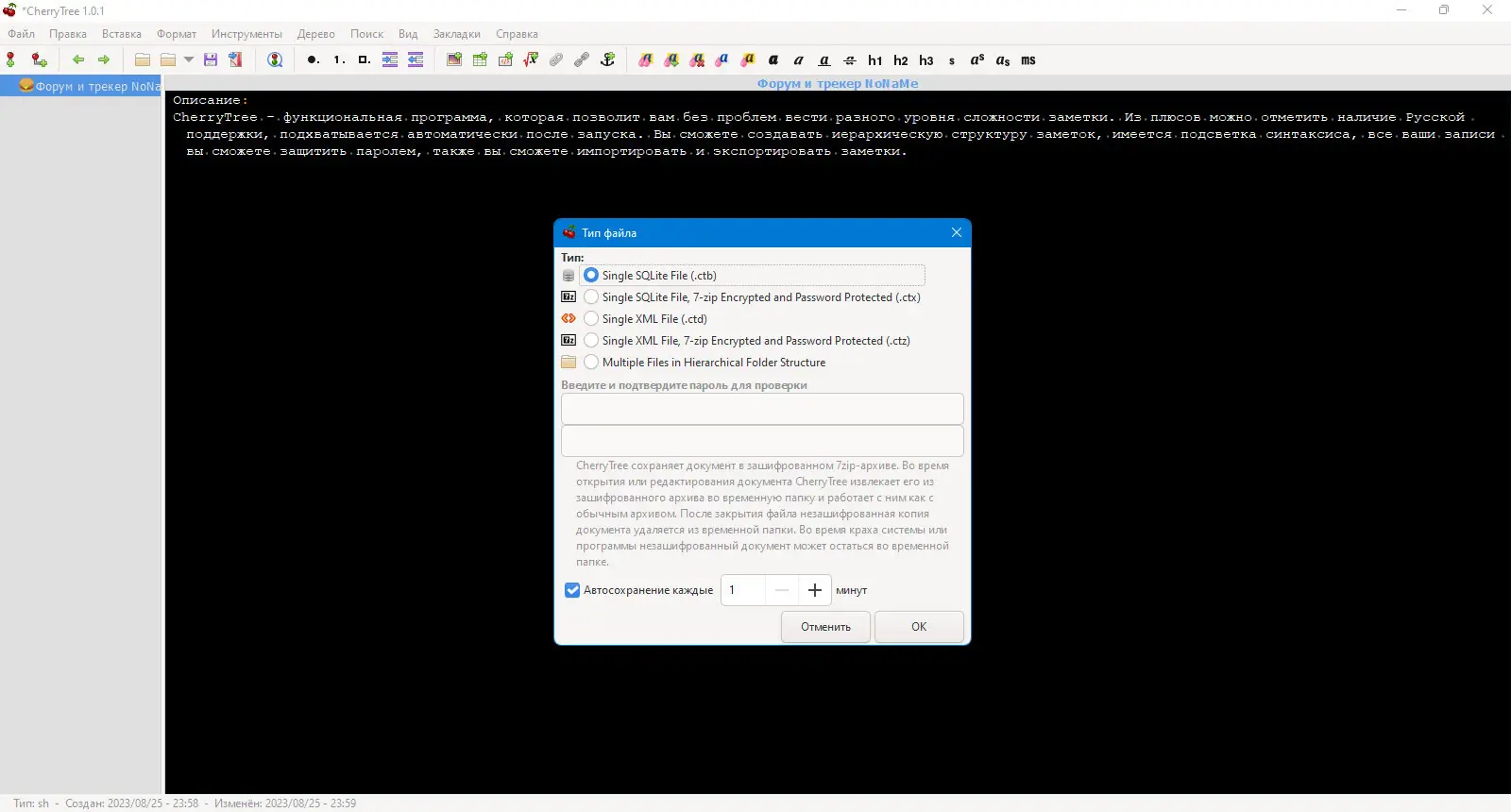Open the Дерево menu
Viewport: 1511px width, 812px height.
click(x=316, y=34)
